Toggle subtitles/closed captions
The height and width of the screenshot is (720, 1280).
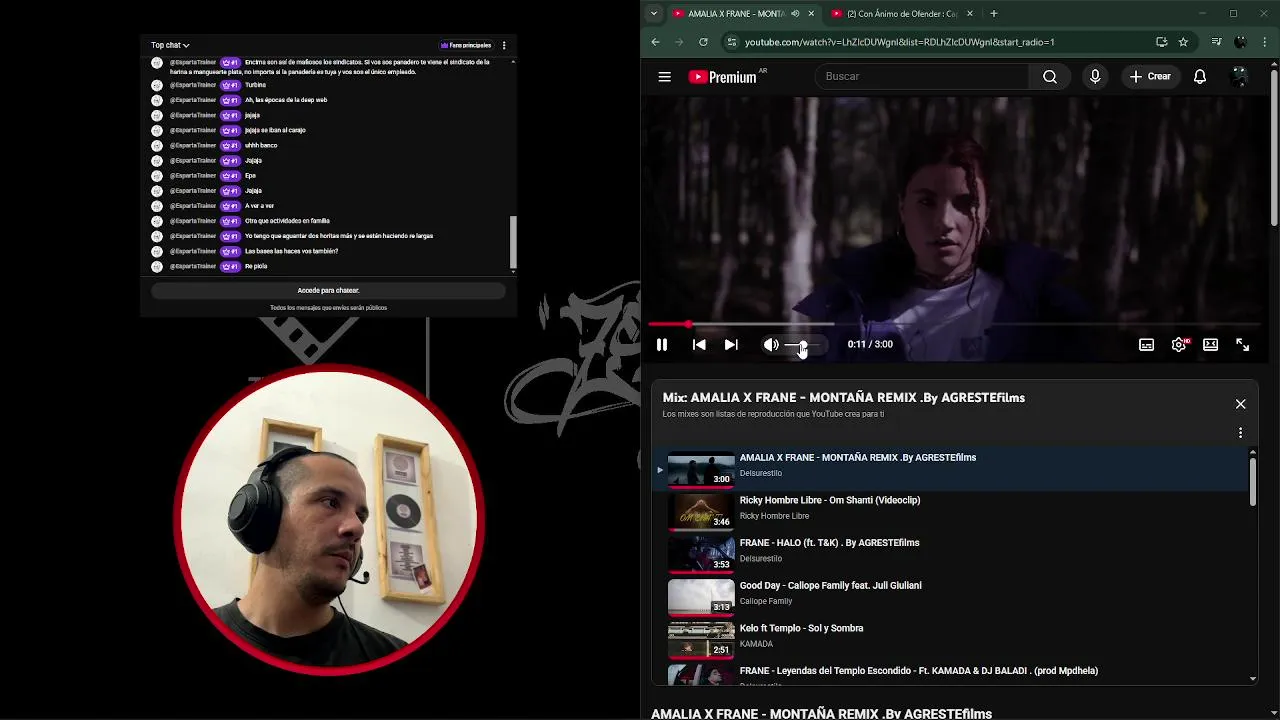[x=1146, y=344]
